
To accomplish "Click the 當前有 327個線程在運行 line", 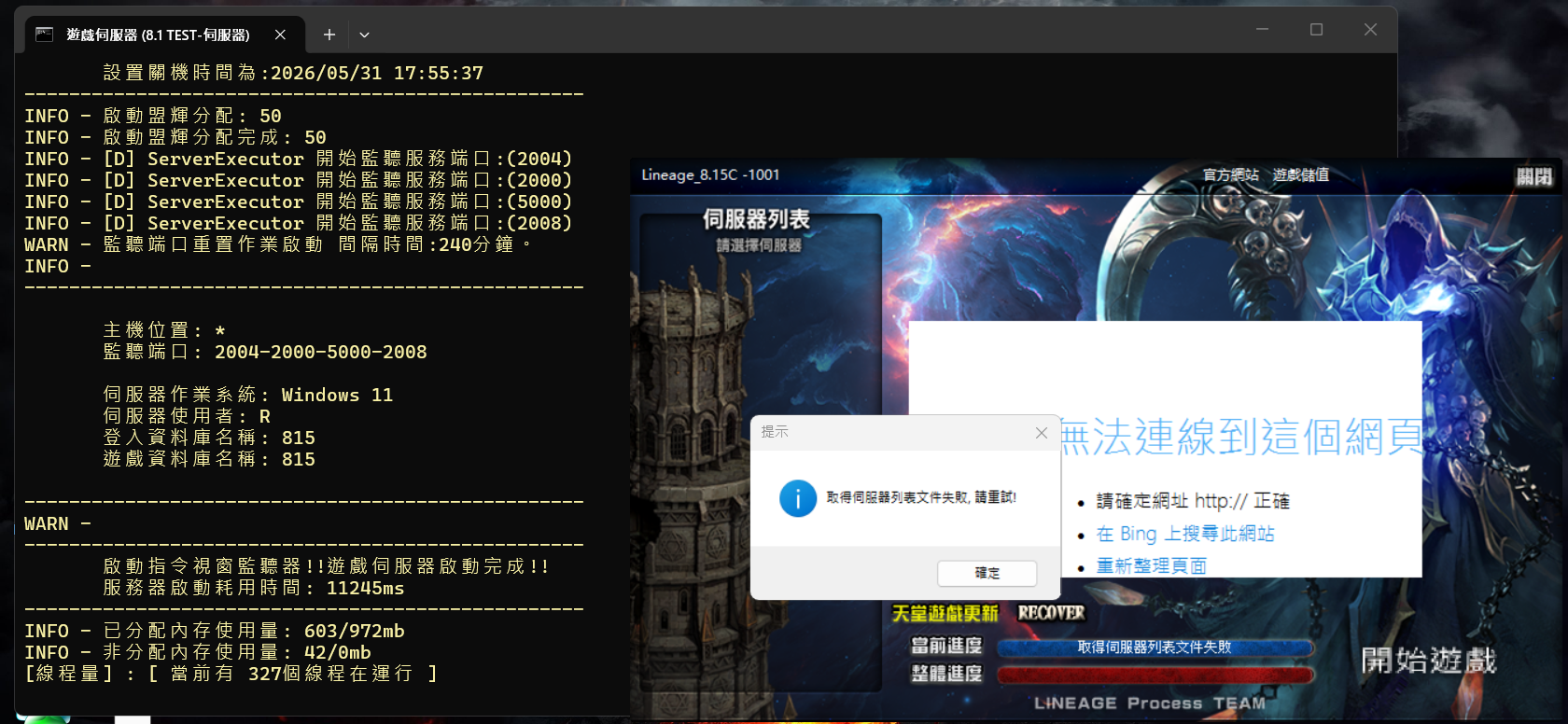I will (231, 674).
